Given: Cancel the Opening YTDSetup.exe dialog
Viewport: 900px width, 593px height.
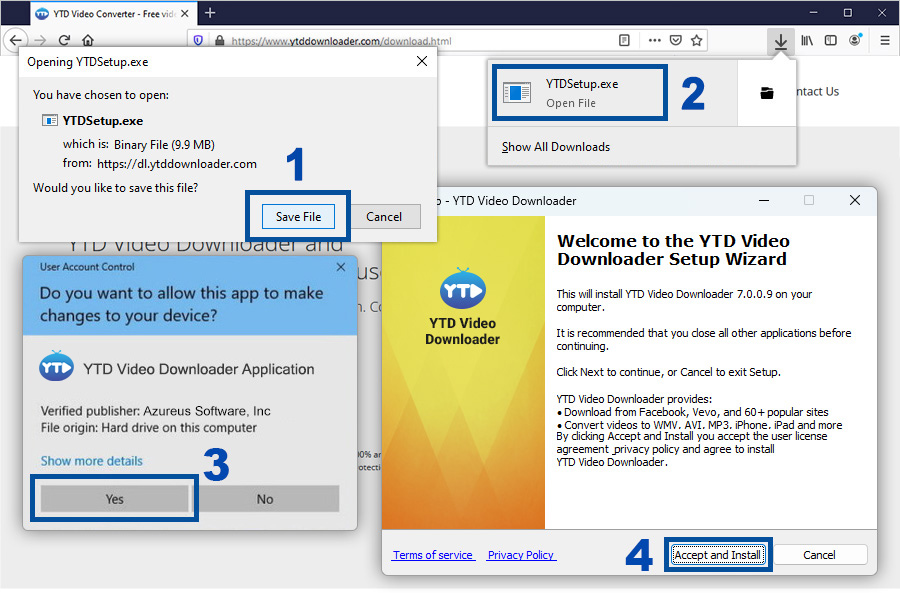Looking at the screenshot, I should [x=384, y=216].
